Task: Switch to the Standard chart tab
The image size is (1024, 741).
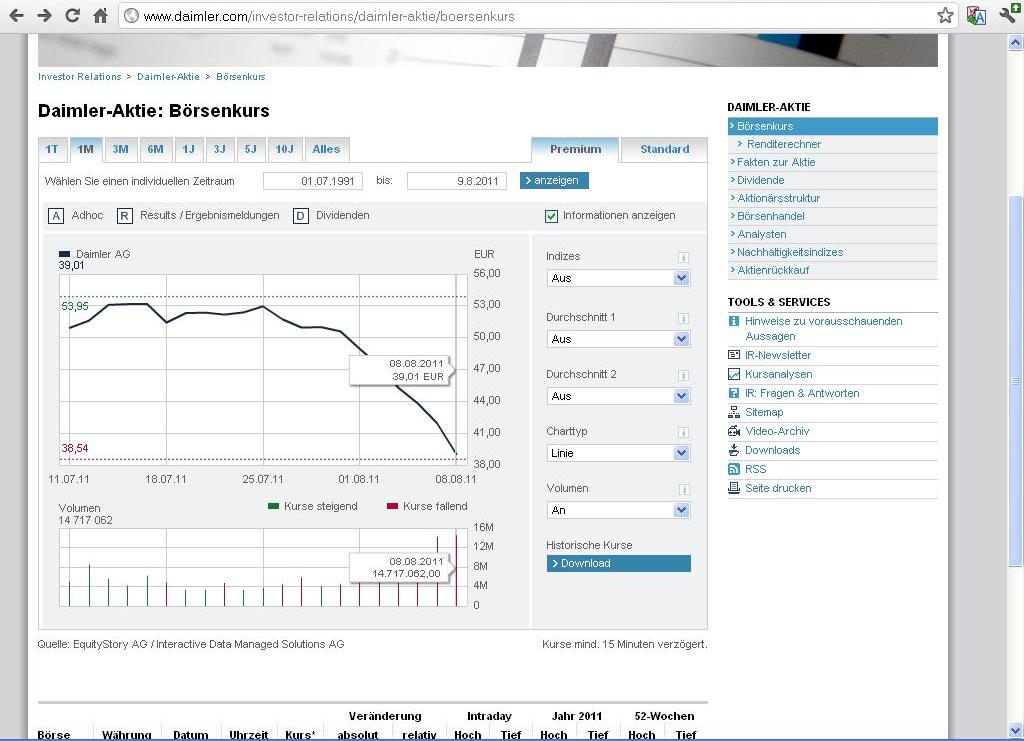Action: click(x=664, y=150)
